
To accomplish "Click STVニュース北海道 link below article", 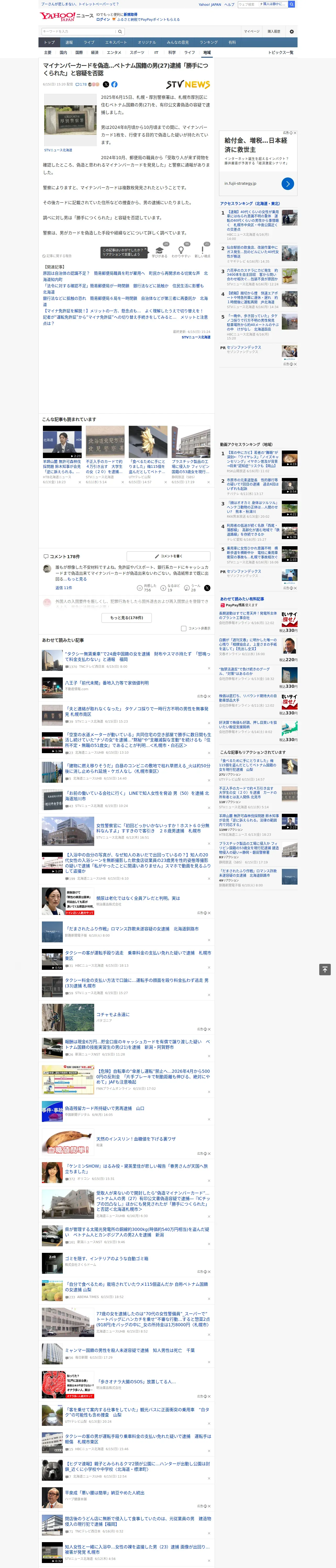I will (196, 337).
